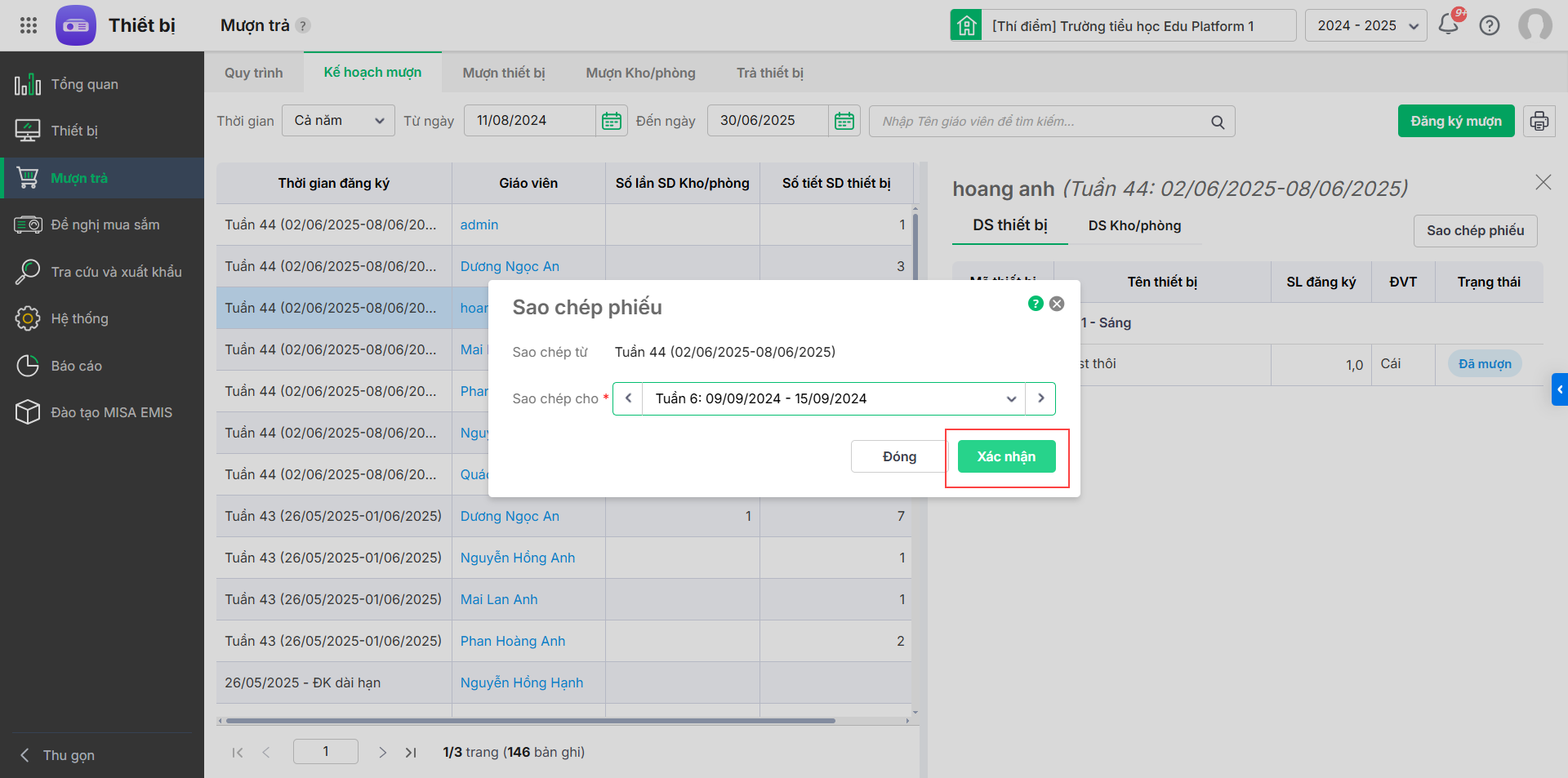1568x778 pixels.
Task: Open Tra cứu và xuất khẩu
Action: [102, 272]
